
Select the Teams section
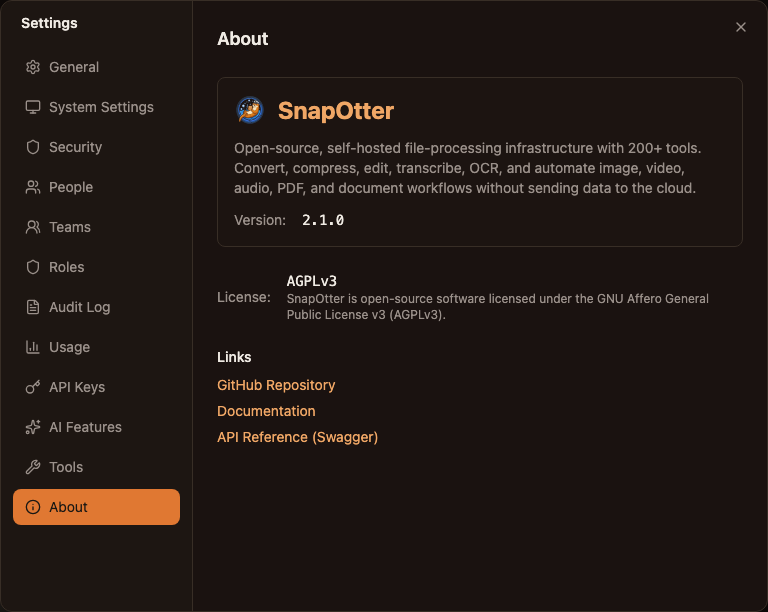click(x=96, y=227)
